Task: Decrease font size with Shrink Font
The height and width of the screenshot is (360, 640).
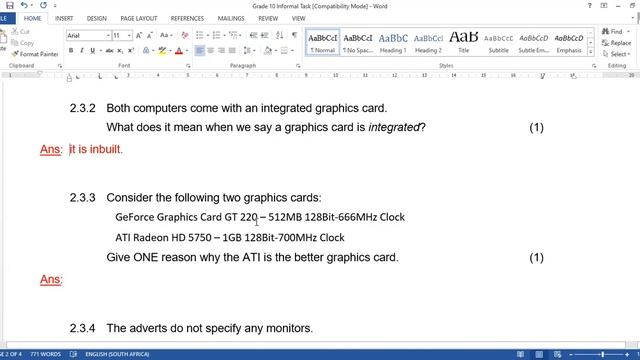Action: [x=150, y=36]
